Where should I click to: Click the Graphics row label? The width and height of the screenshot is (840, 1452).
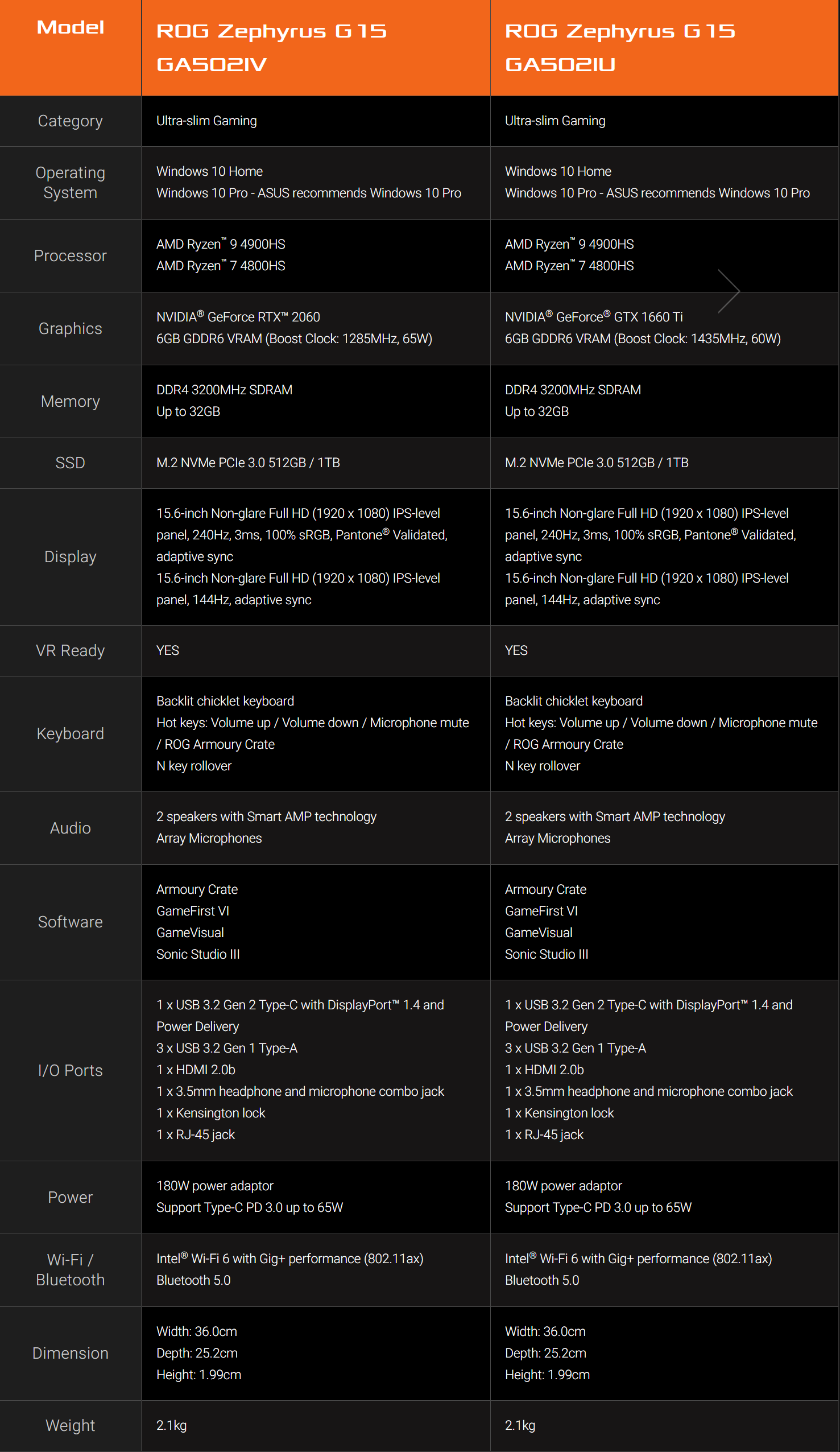pyautogui.click(x=71, y=328)
